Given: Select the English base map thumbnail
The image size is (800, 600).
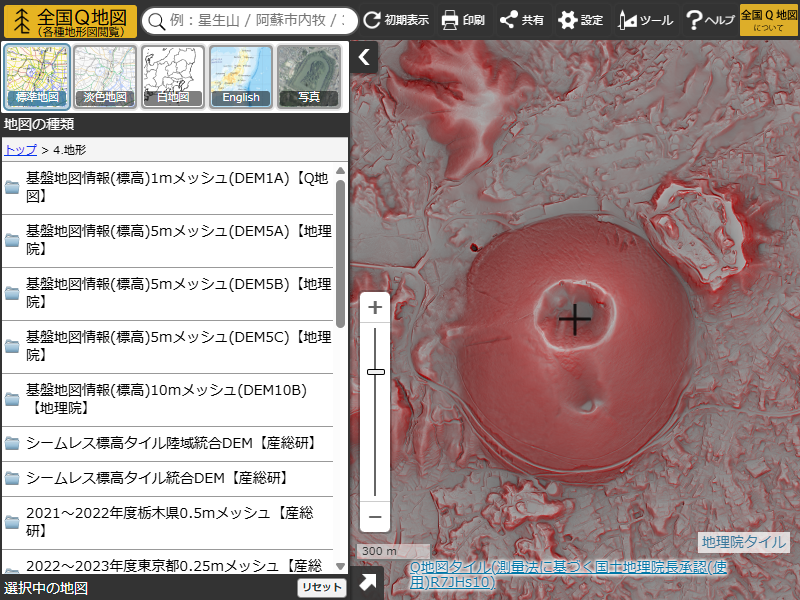Looking at the screenshot, I should 241,77.
